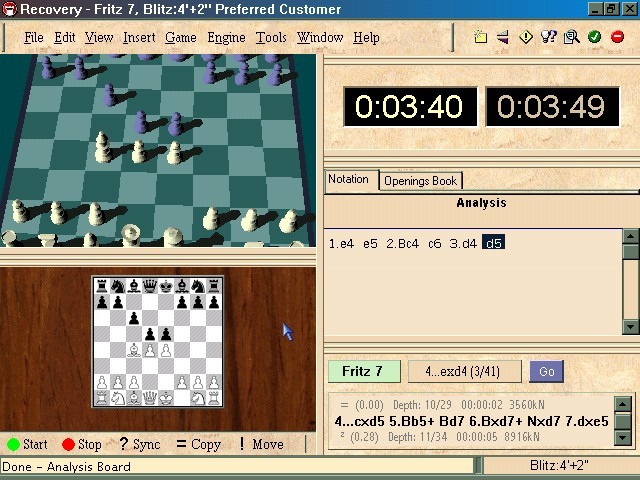
Task: Open the View menu
Action: click(x=99, y=38)
